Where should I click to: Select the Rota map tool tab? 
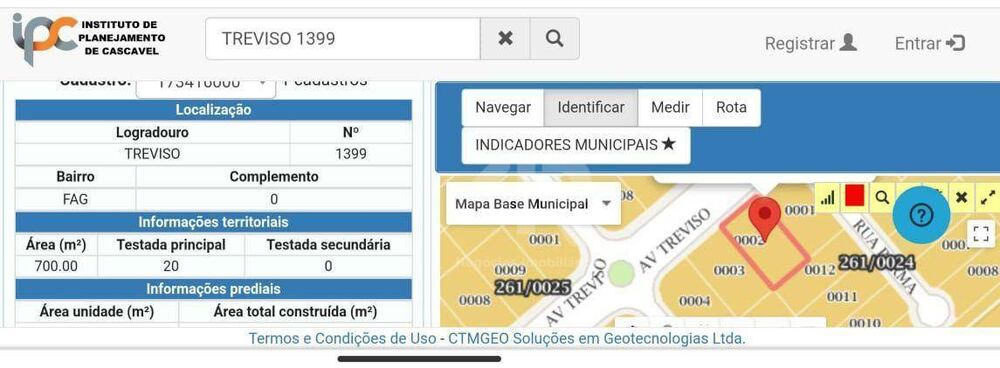pos(731,107)
